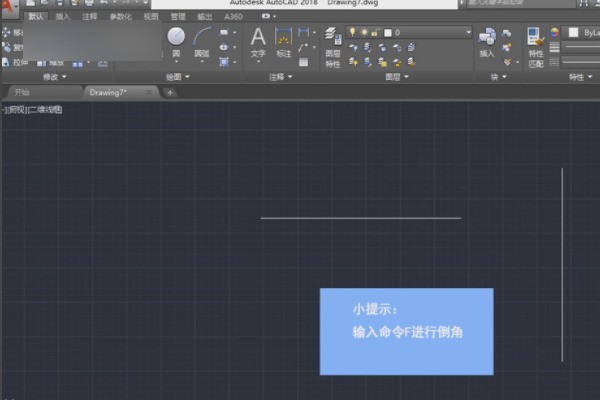The height and width of the screenshot is (400, 600).
Task: Select the Circle (圆) draw tool
Action: 176,41
